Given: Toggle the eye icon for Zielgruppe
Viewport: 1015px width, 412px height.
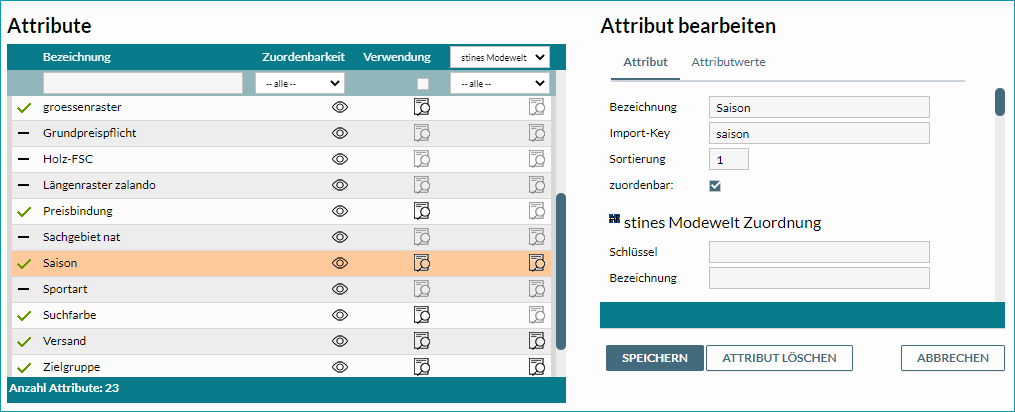Looking at the screenshot, I should click(340, 367).
